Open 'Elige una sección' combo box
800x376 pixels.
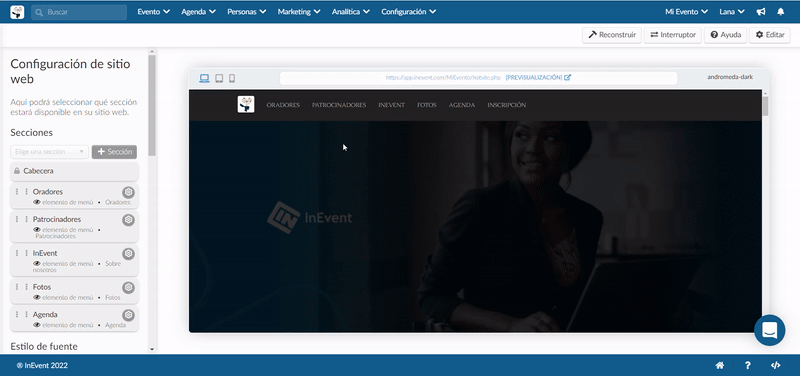[x=49, y=152]
